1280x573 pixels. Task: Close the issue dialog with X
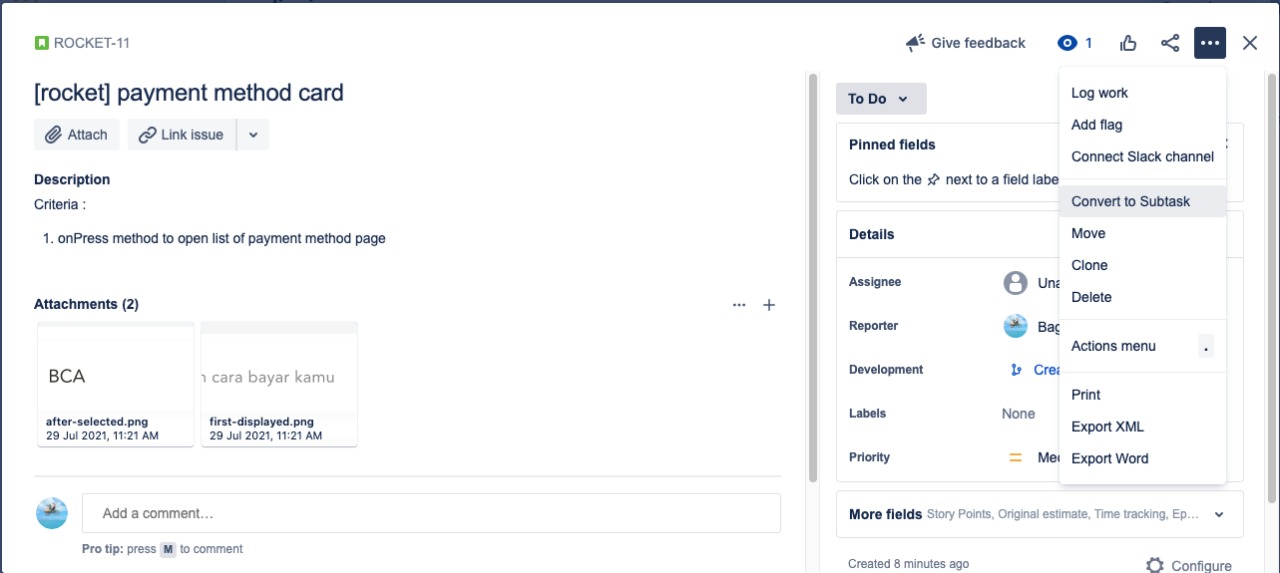1250,43
